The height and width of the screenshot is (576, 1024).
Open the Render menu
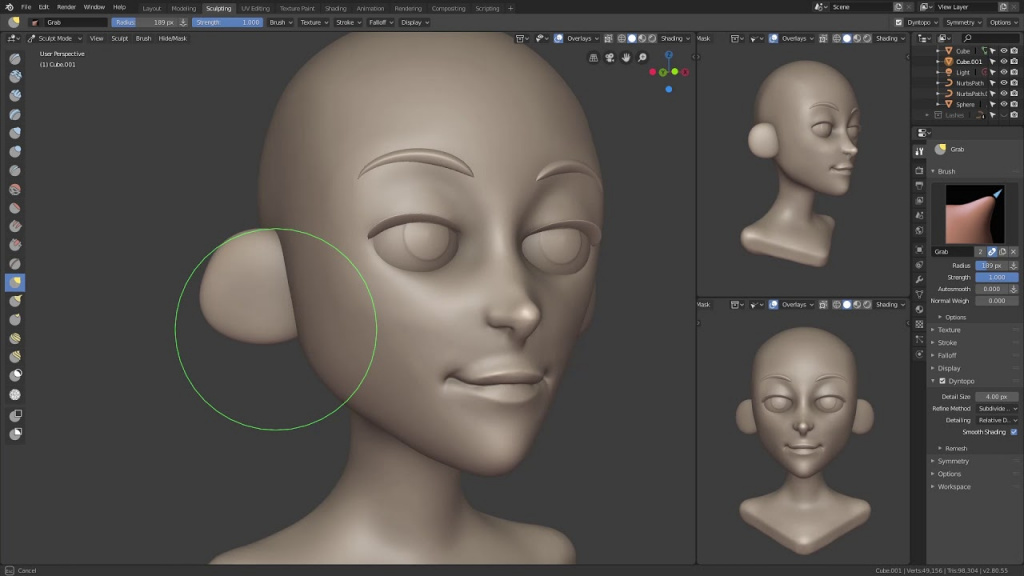tap(66, 7)
